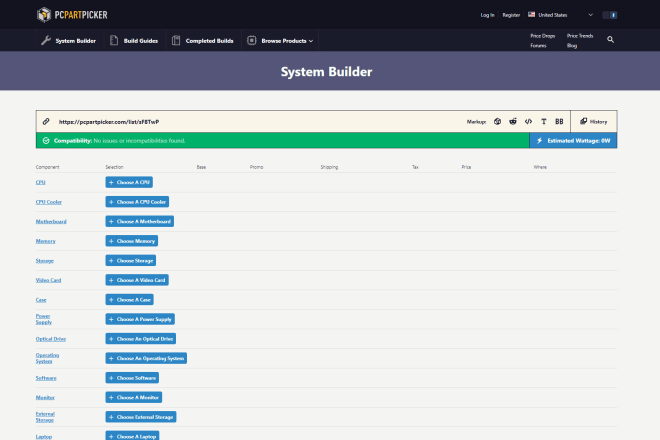Click Choose A Case button
Screen dimensions: 660x440
129,300
